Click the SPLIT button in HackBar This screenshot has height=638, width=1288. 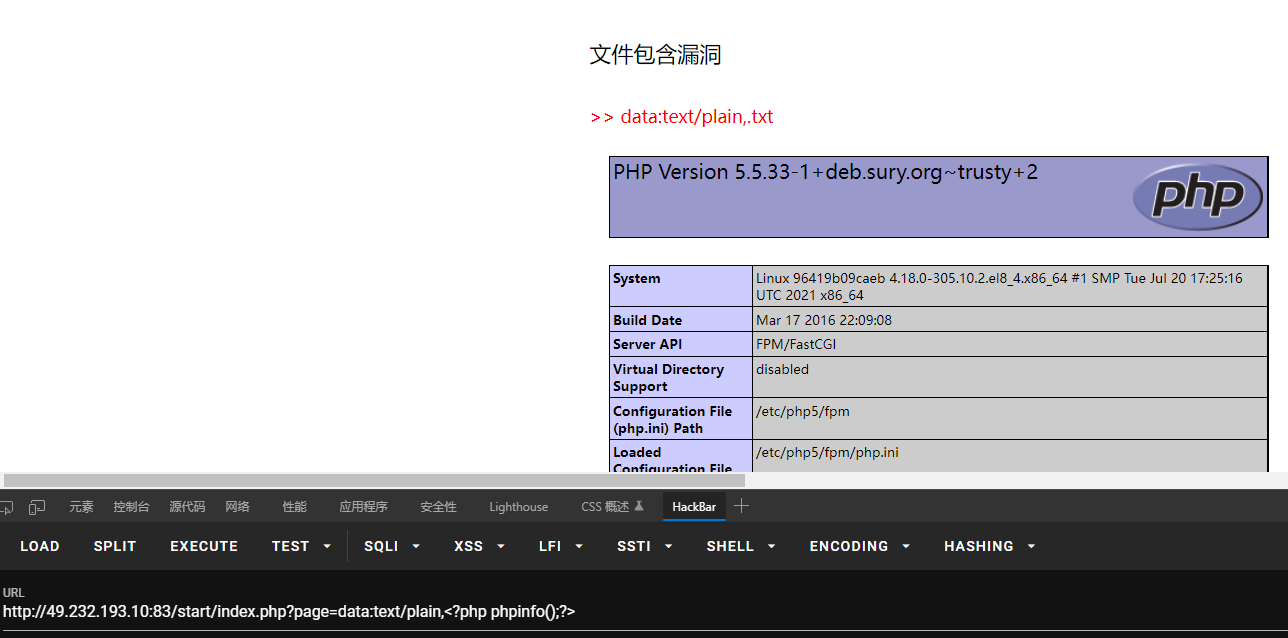click(x=115, y=546)
